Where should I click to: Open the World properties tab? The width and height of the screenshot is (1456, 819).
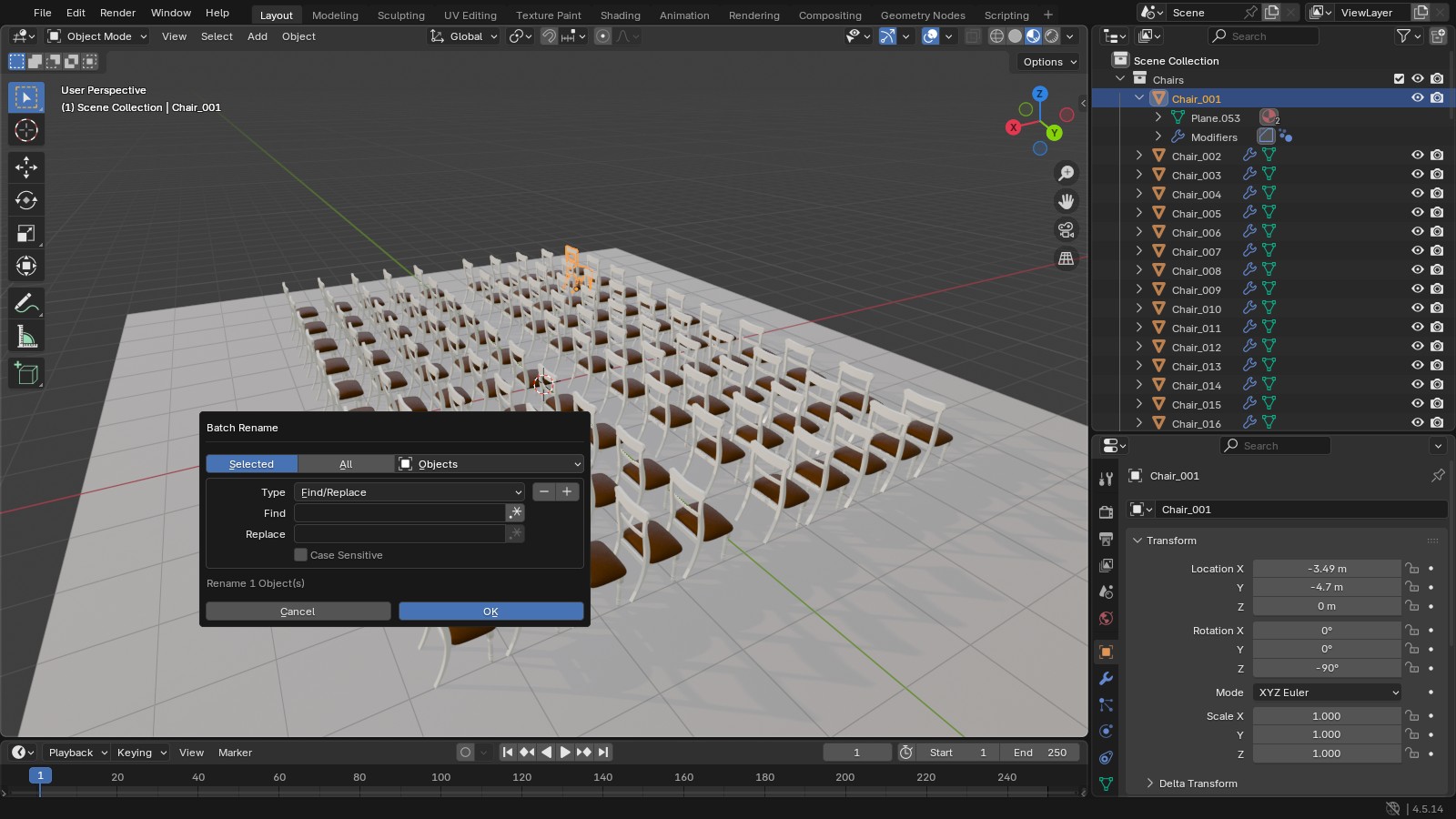[1107, 619]
